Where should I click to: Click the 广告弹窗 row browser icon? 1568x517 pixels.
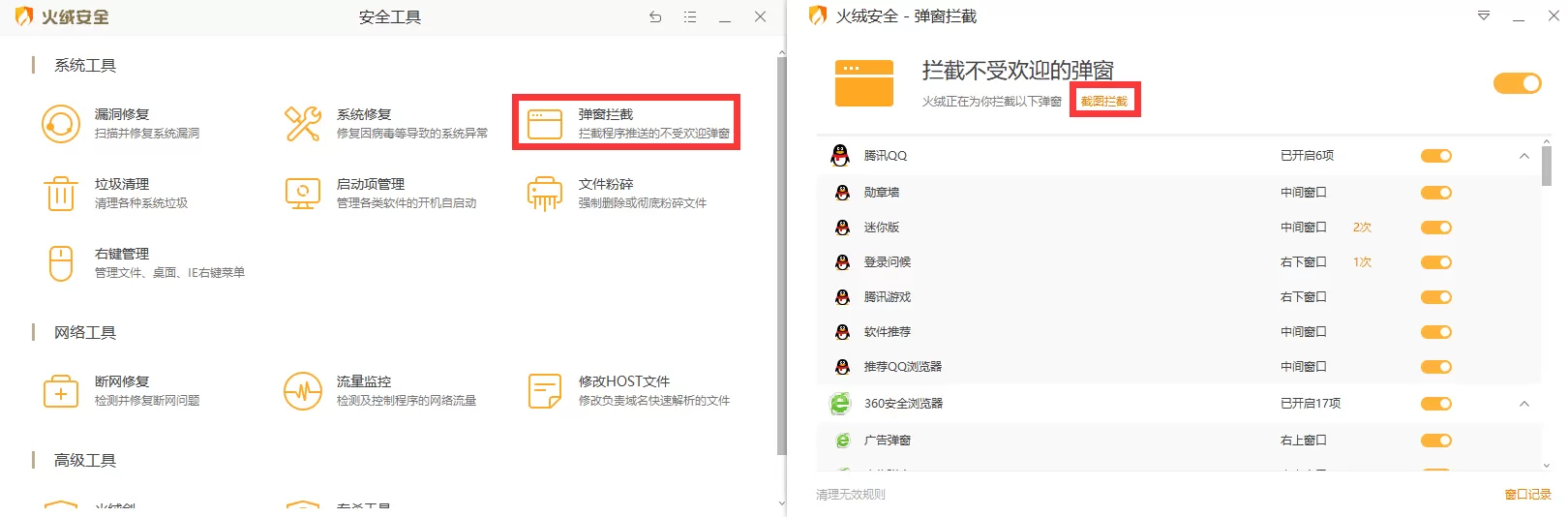[x=842, y=441]
